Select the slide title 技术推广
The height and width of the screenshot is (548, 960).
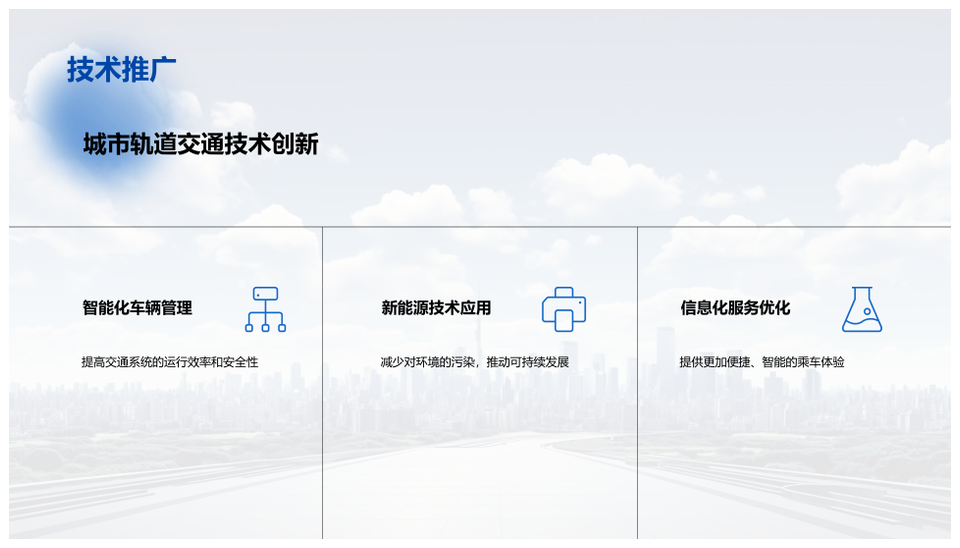122,70
